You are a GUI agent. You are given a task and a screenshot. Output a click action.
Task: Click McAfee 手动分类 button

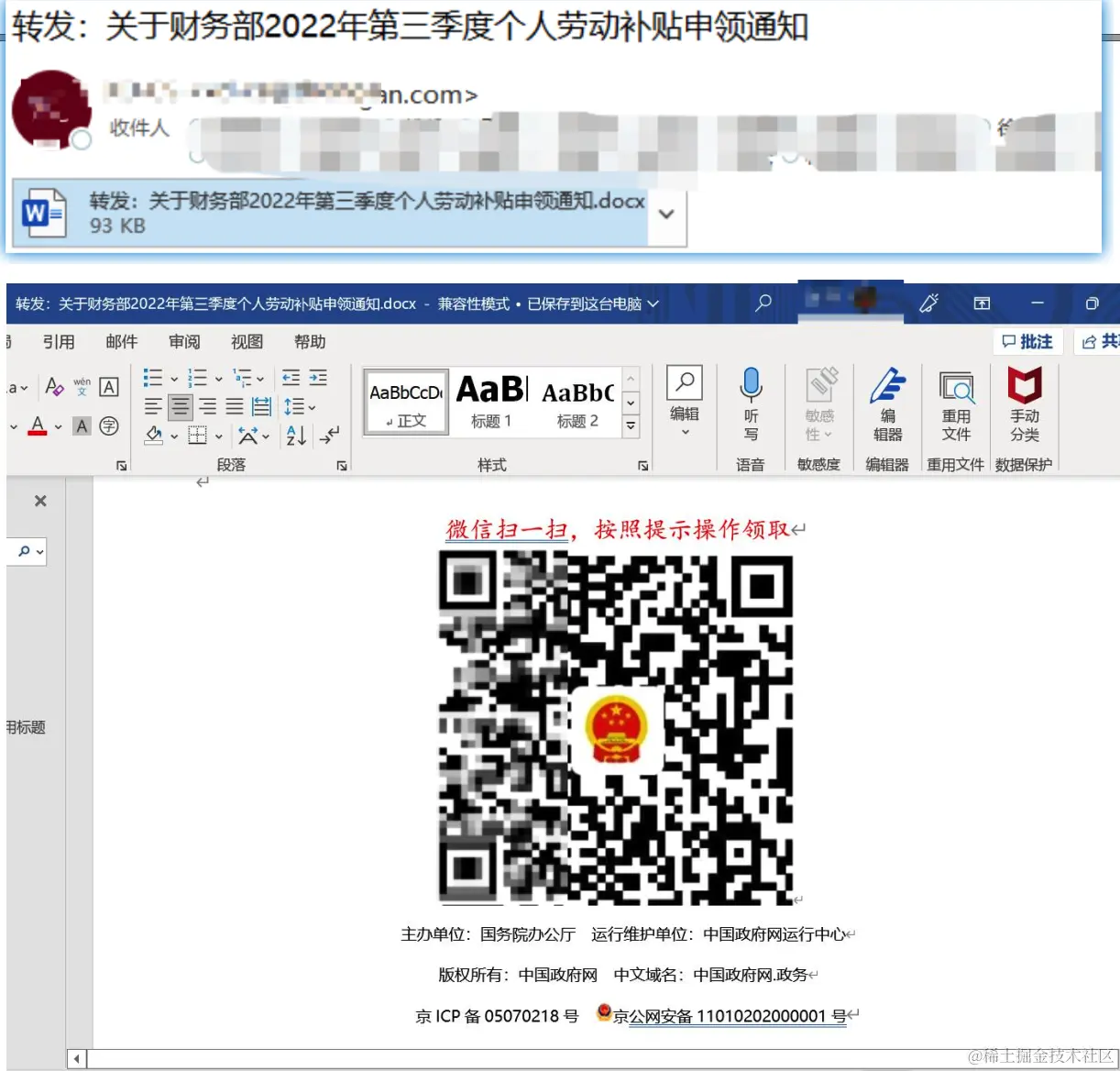[1025, 403]
